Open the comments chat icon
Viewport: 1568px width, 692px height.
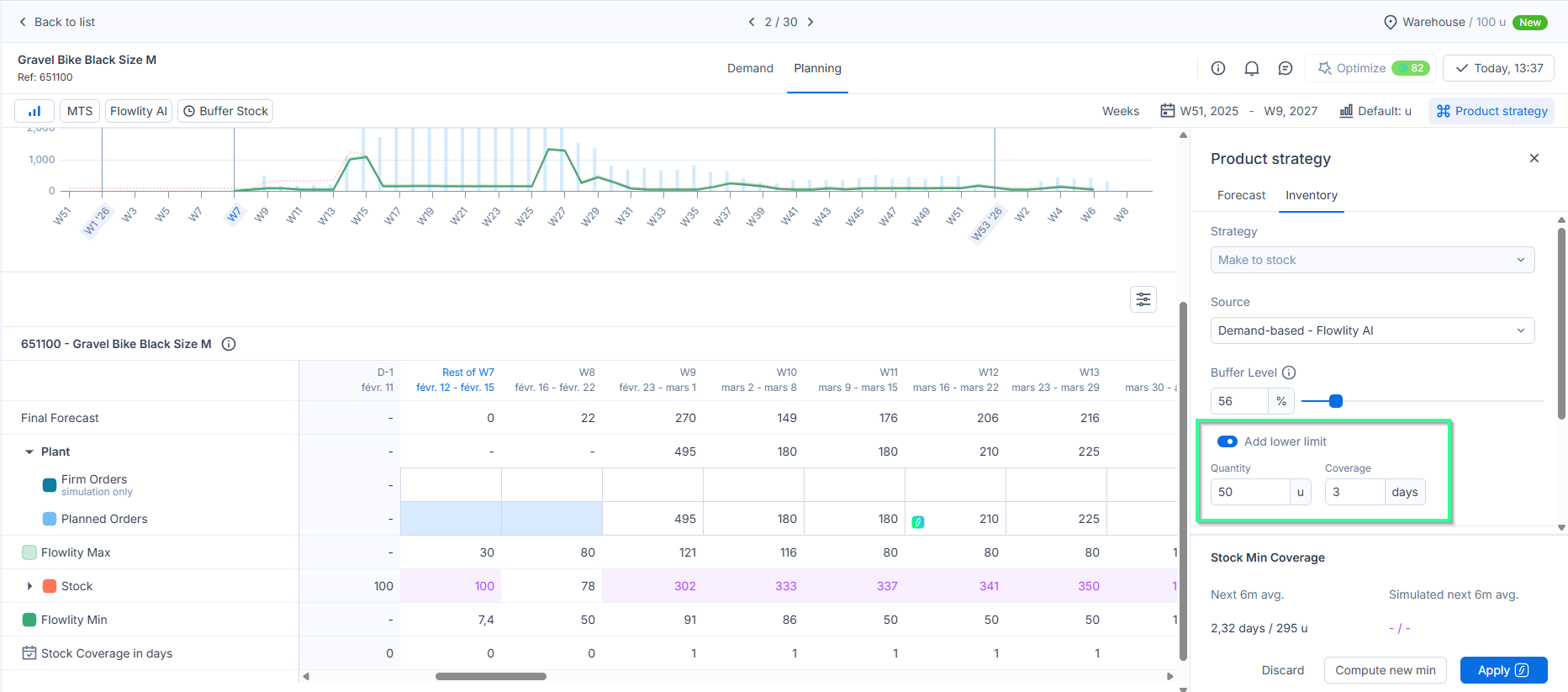[x=1285, y=68]
